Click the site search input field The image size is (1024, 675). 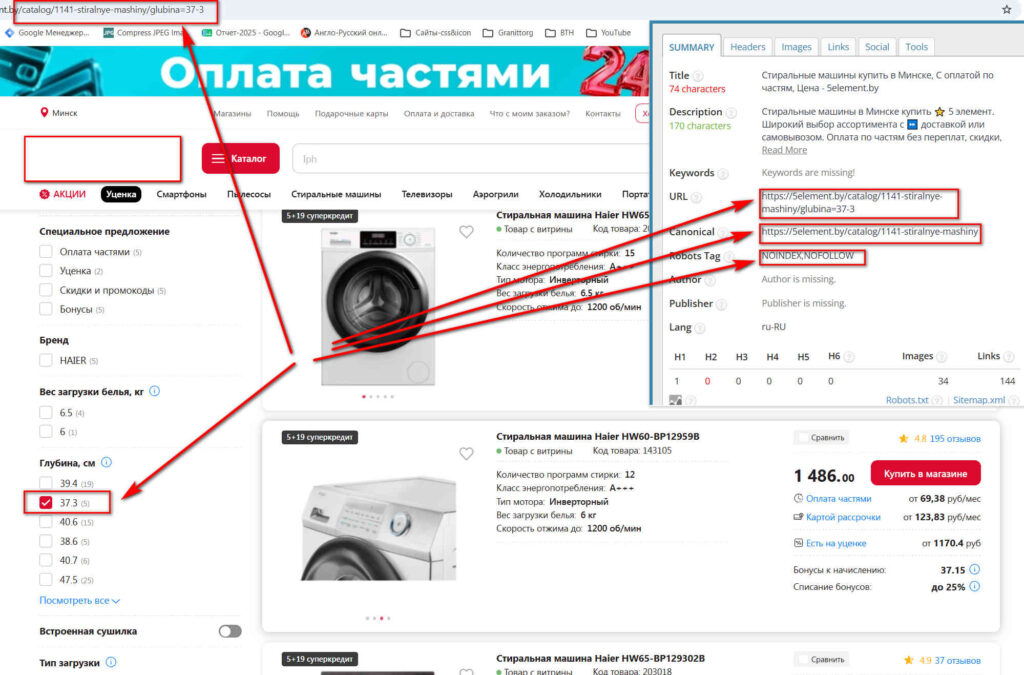pos(470,159)
